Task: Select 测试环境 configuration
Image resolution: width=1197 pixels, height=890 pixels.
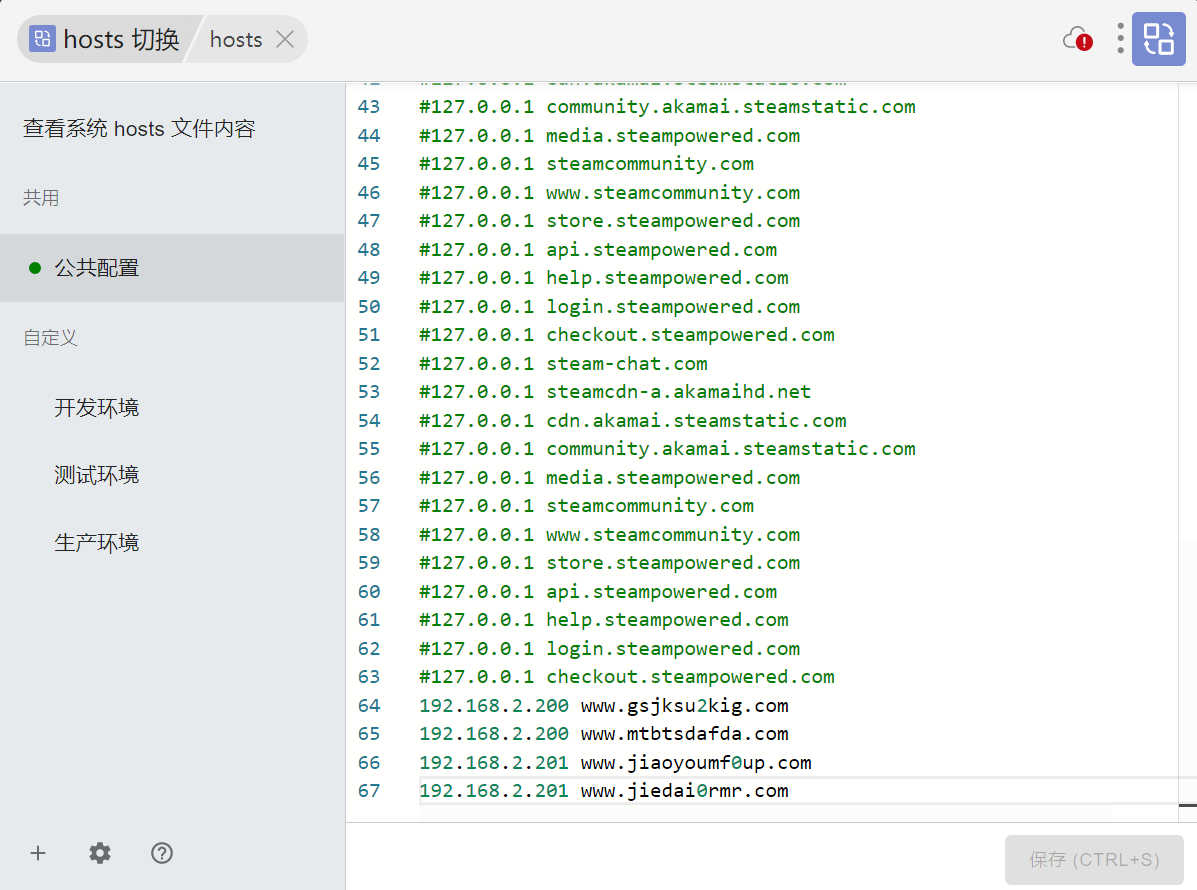Action: pyautogui.click(x=97, y=475)
